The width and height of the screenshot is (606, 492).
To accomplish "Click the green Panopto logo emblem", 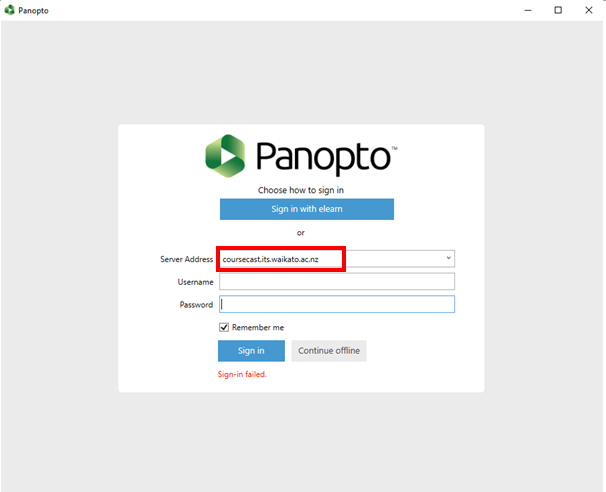I will click(225, 156).
